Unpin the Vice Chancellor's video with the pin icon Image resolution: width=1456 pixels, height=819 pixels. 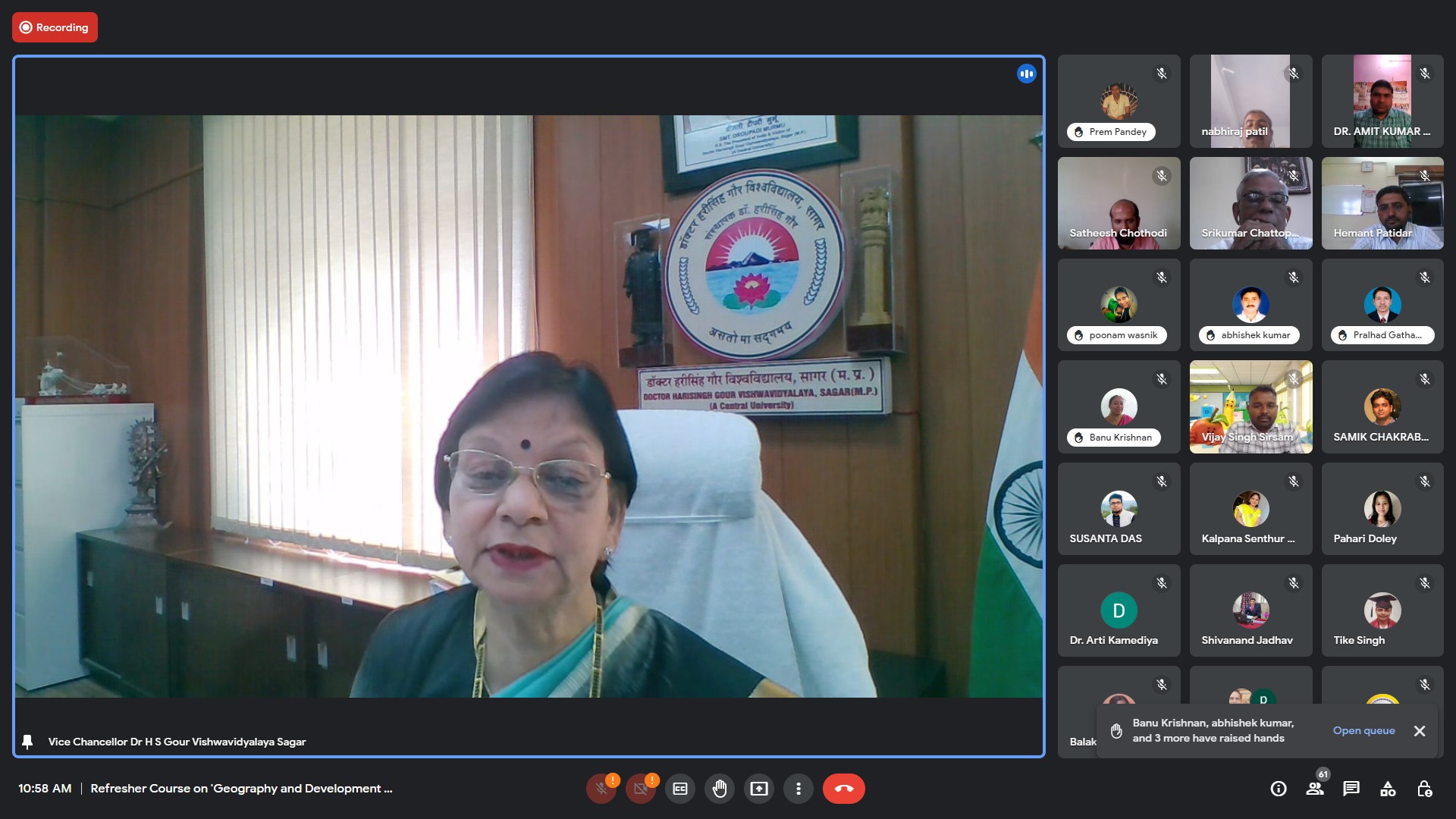pos(27,742)
